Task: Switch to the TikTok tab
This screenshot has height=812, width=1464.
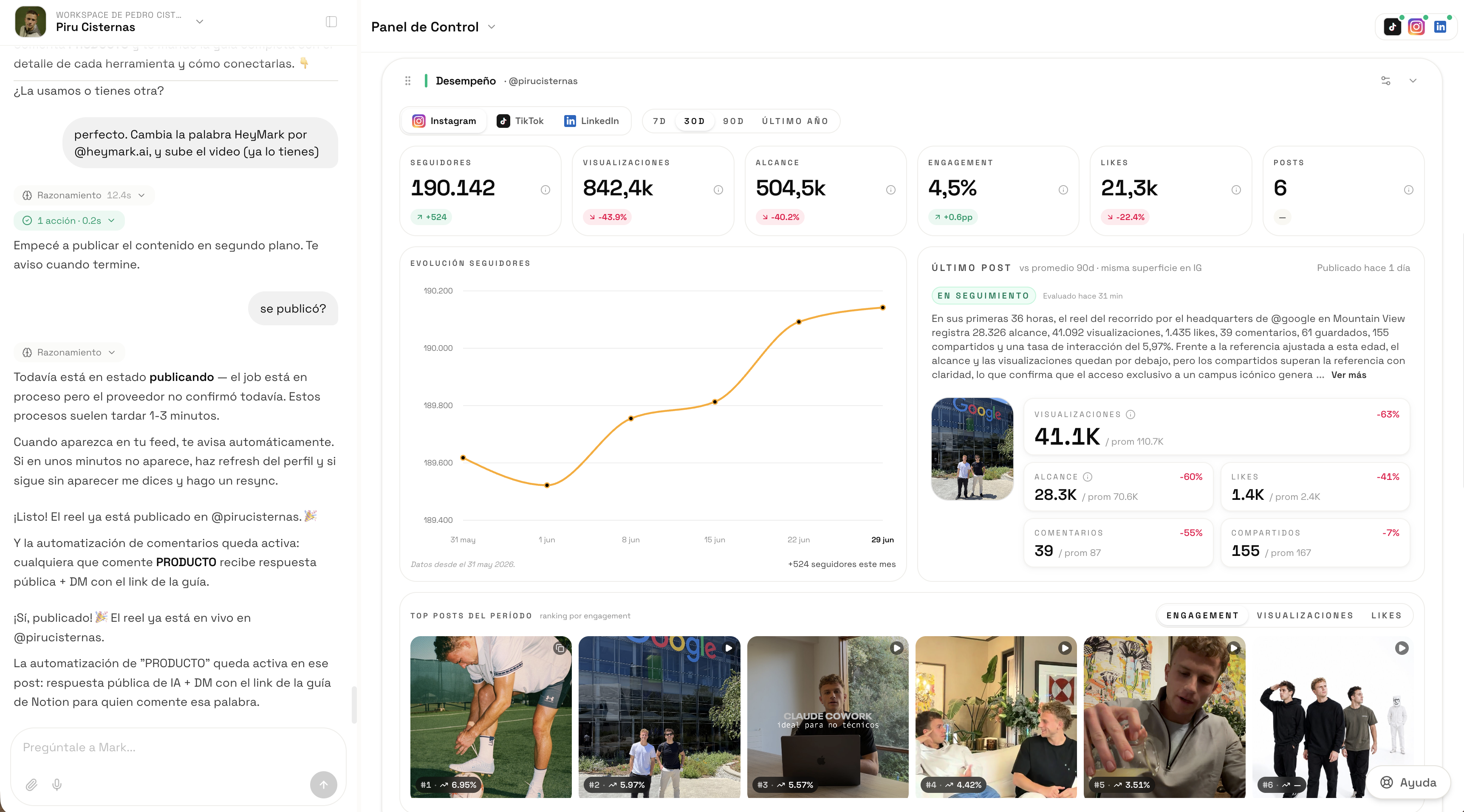Action: (520, 121)
